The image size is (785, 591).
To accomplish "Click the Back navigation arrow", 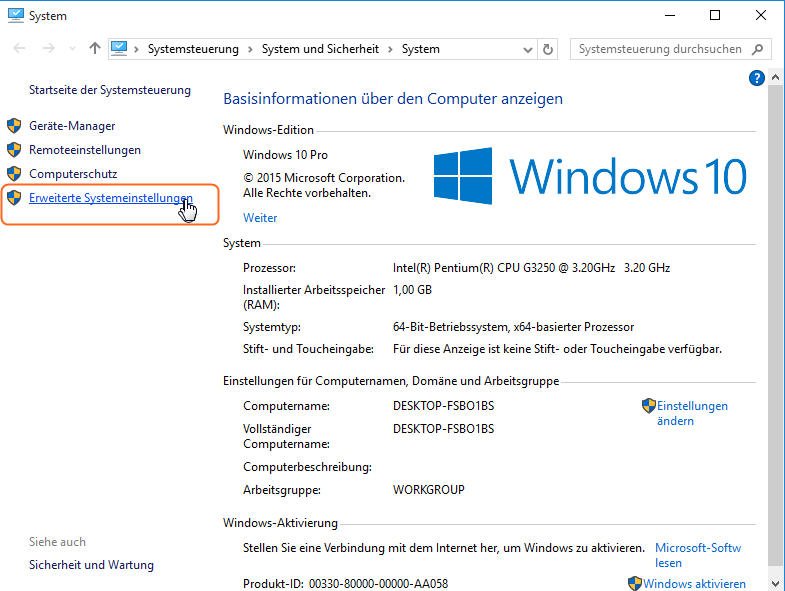I will [x=20, y=49].
